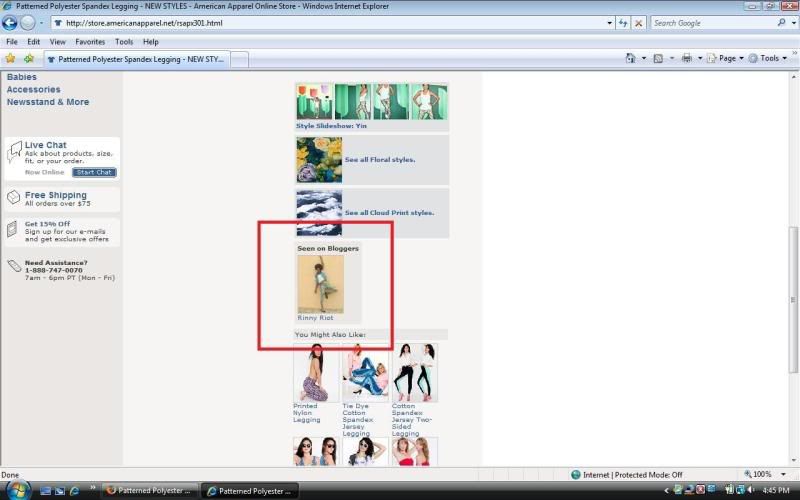The width and height of the screenshot is (800, 500).
Task: Open the Help menu
Action: point(151,42)
